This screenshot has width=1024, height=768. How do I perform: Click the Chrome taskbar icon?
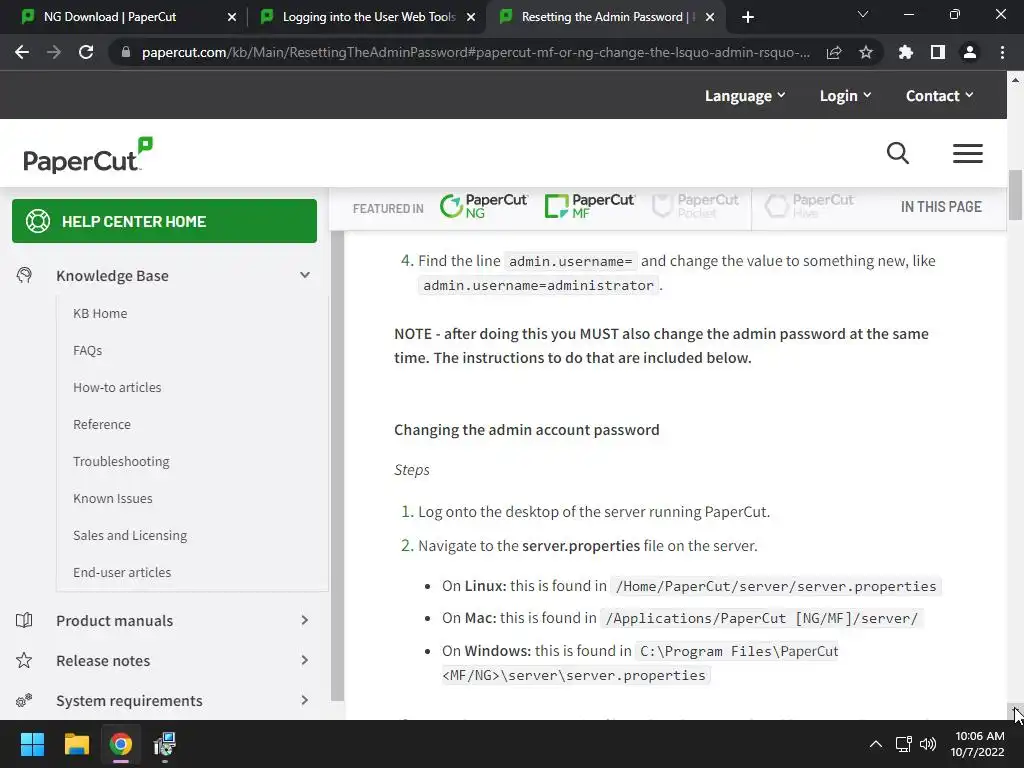pyautogui.click(x=121, y=744)
